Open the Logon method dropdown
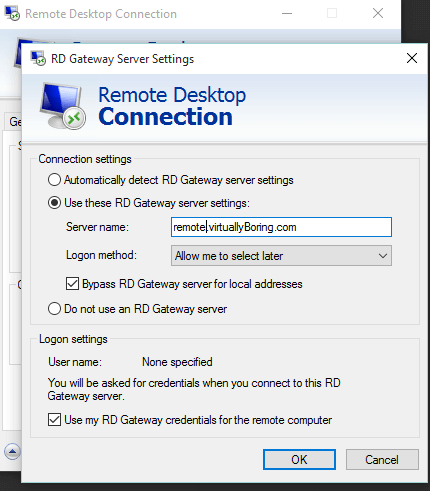This screenshot has width=430, height=491. pyautogui.click(x=281, y=256)
